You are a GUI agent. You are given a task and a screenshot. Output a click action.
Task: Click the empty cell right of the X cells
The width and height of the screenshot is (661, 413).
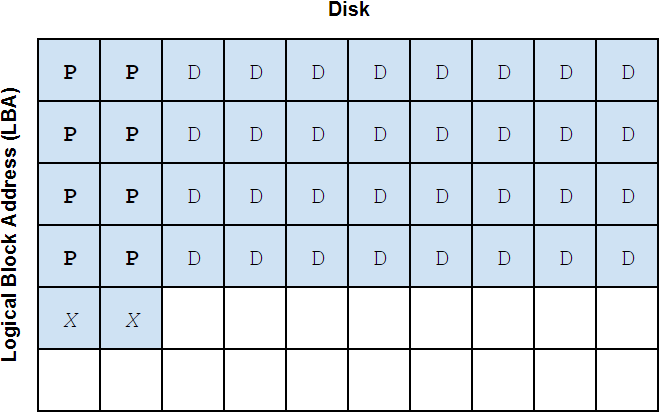(x=193, y=319)
